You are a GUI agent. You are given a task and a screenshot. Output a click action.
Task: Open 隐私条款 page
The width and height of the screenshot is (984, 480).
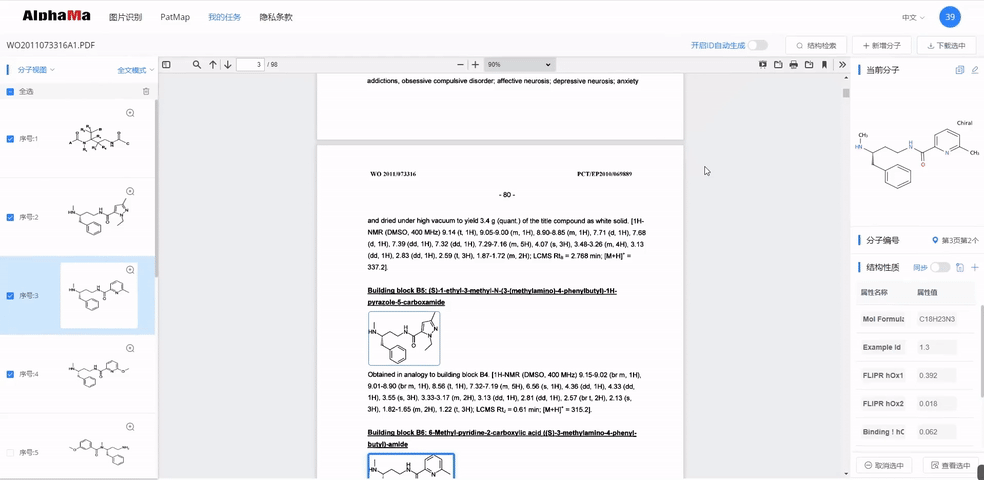pos(276,17)
